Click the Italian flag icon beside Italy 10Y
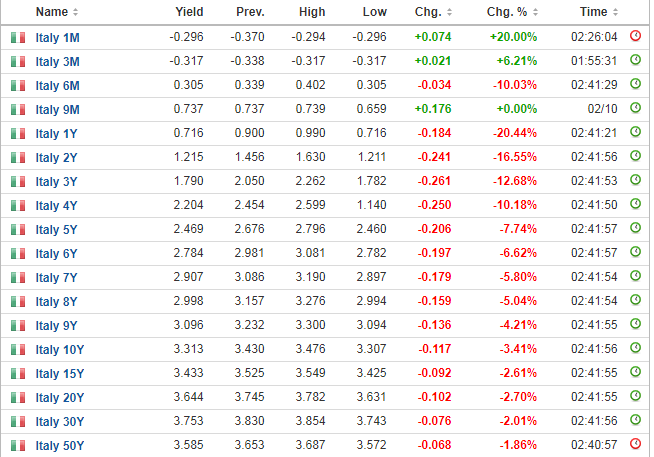 coord(18,349)
